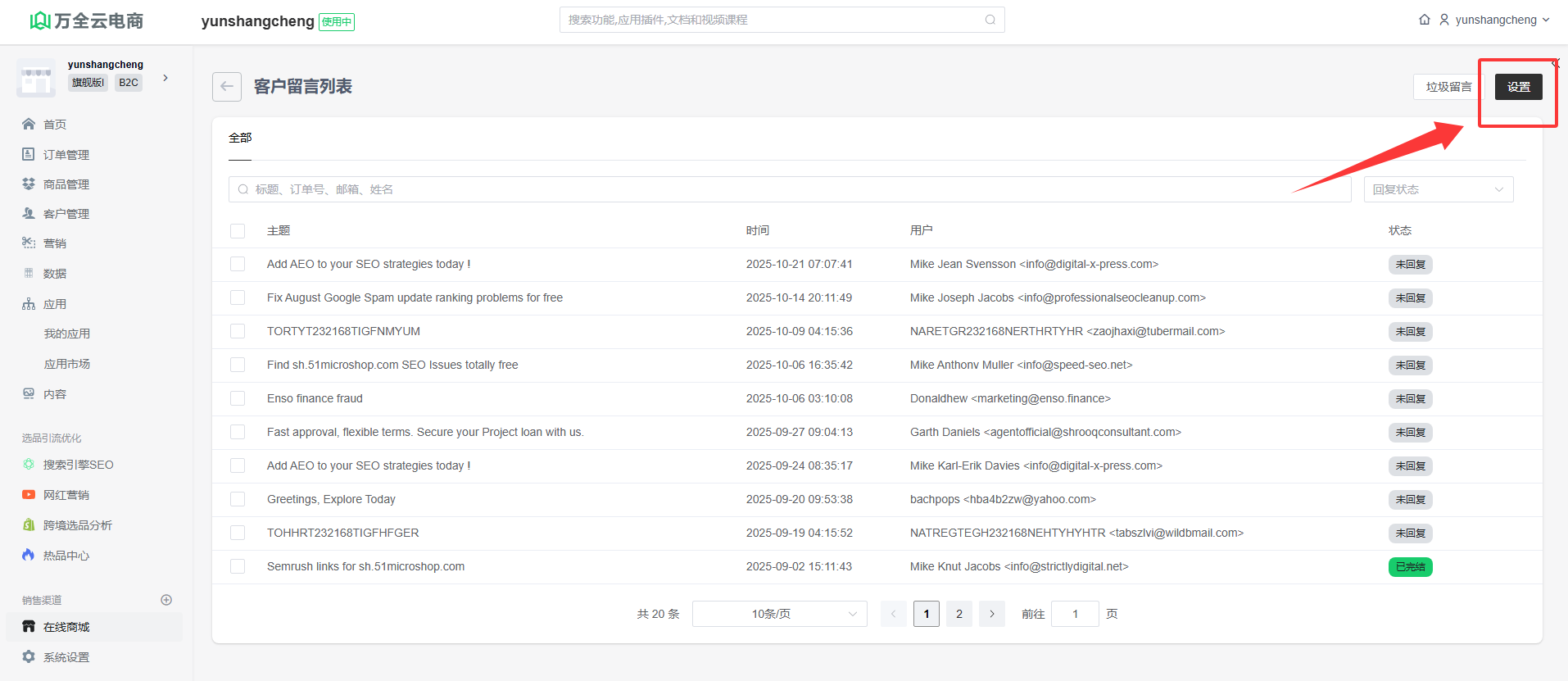Click the magnifier icon in top search box
The height and width of the screenshot is (681, 1568).
coord(990,20)
